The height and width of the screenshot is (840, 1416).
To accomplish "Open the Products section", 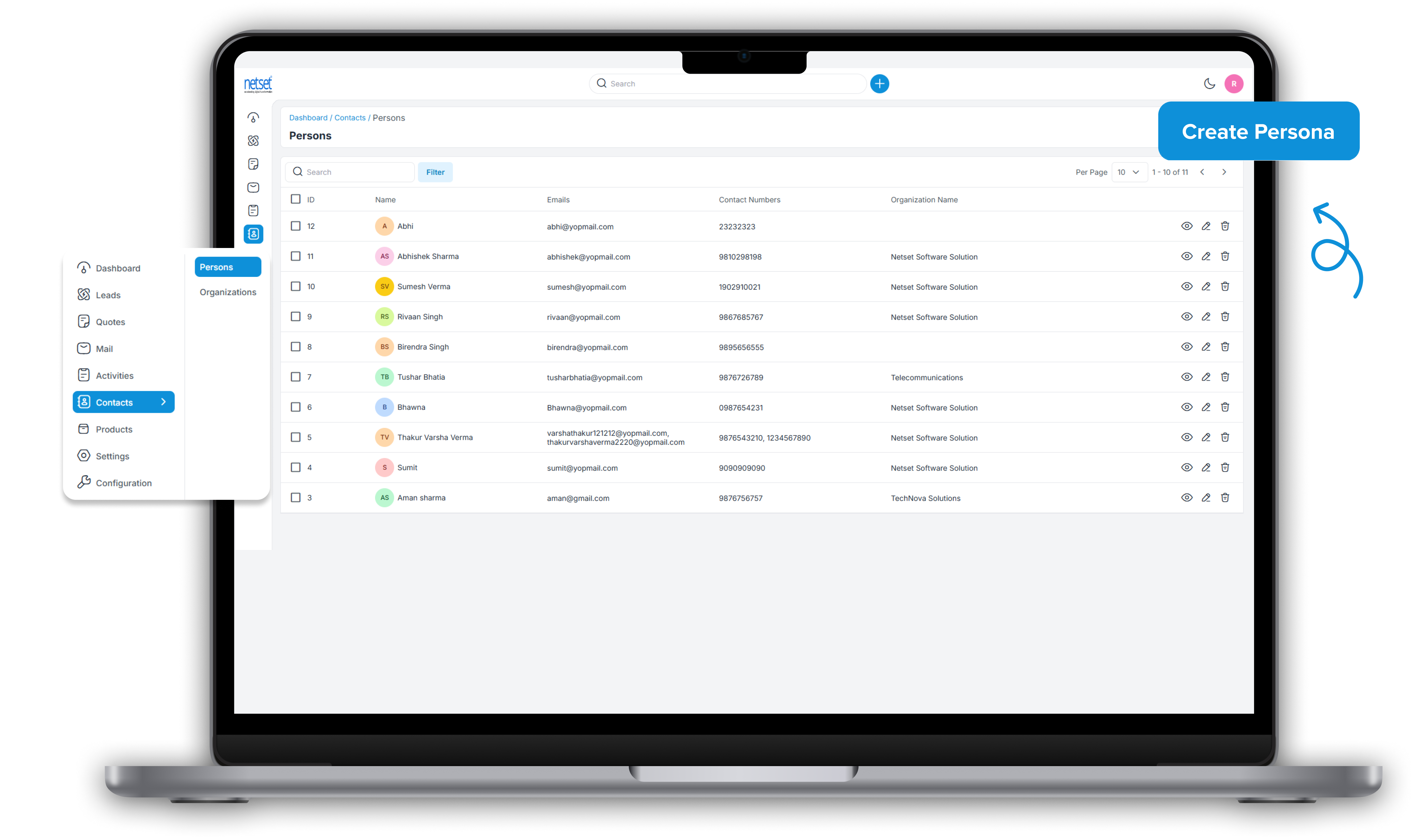I will 114,429.
